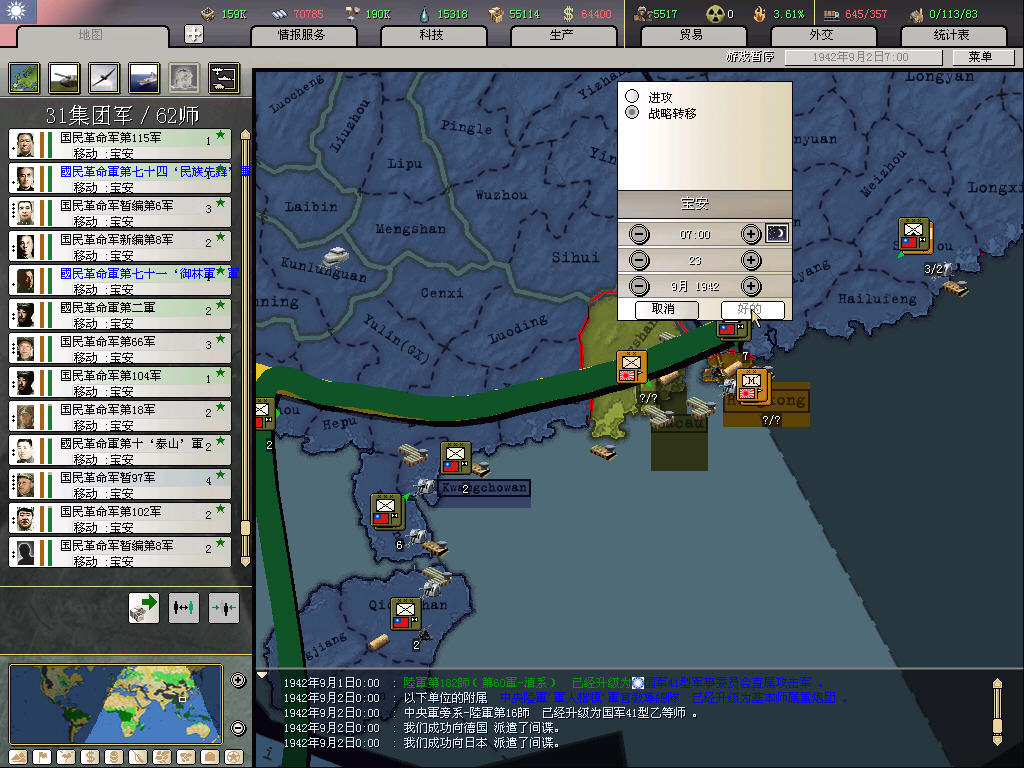Select the 战略转移 radio option
This screenshot has width=1024, height=768.
632,112
